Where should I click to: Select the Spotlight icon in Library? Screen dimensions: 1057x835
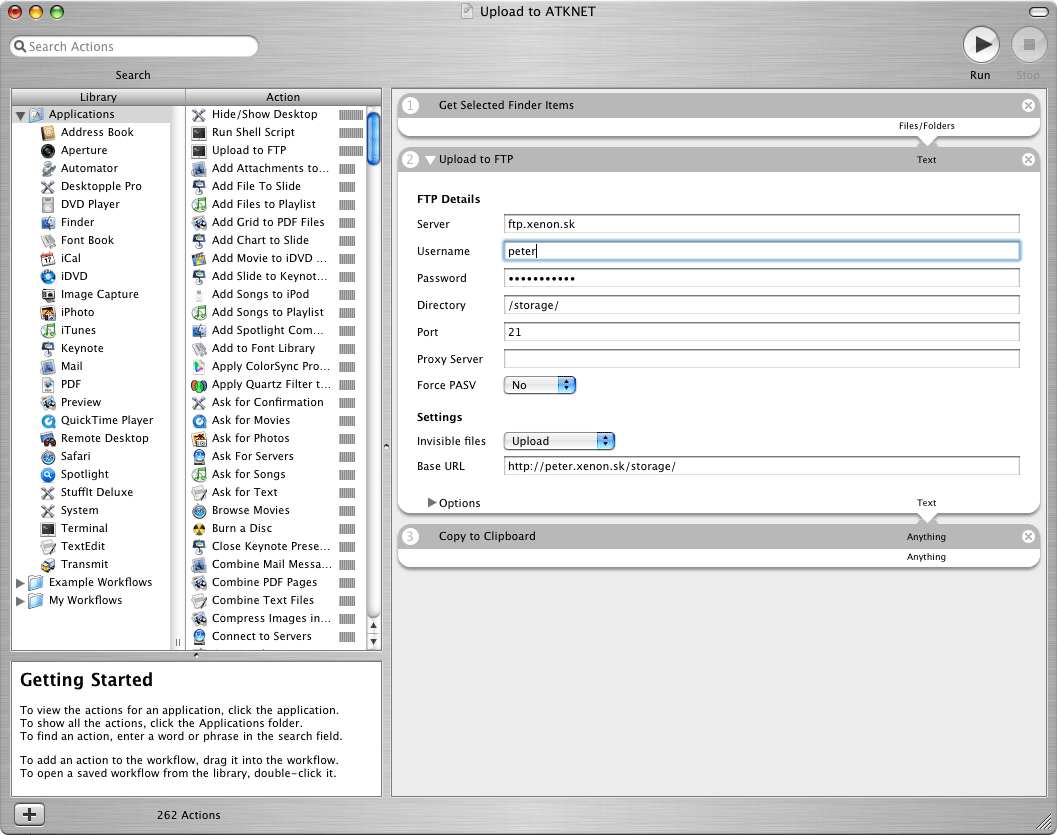point(48,474)
